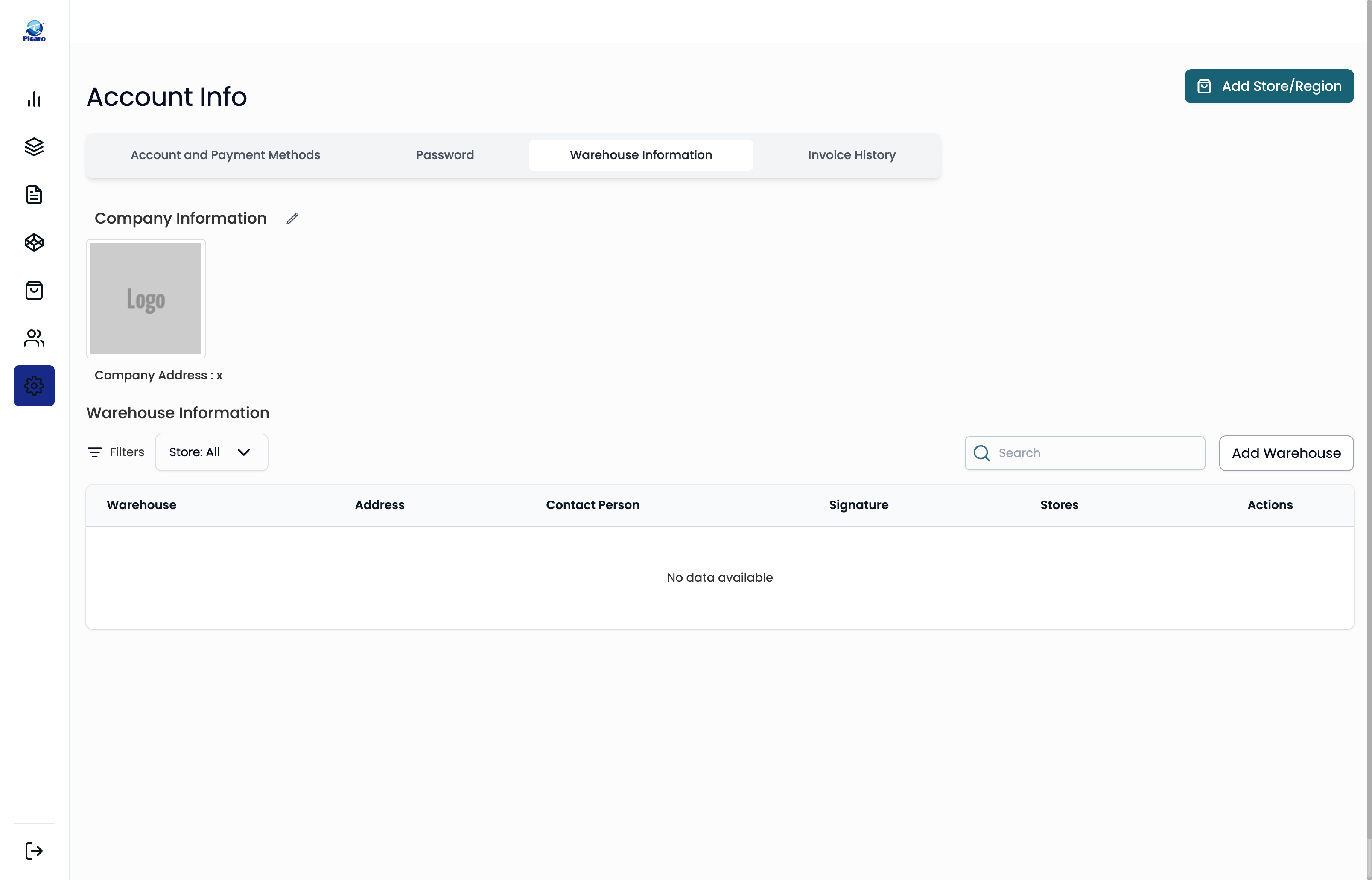
Task: Click the Add Warehouse button
Action: [x=1286, y=453]
